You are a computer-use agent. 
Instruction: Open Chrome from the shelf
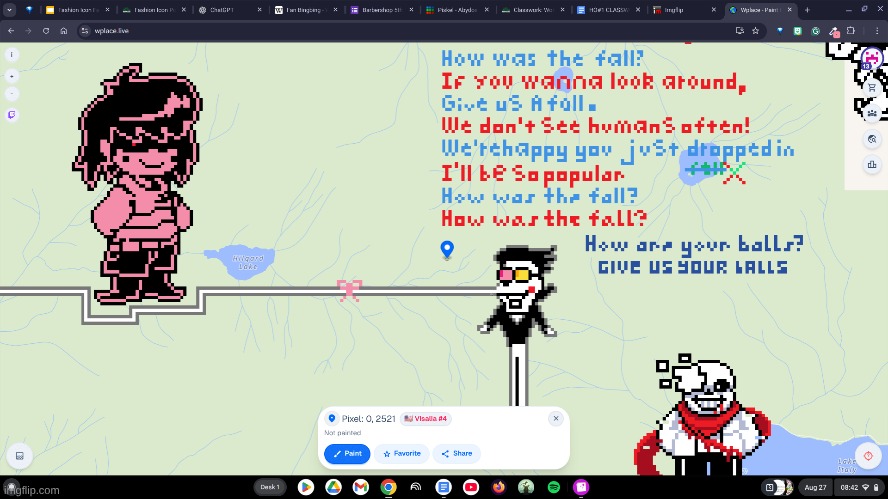388,487
